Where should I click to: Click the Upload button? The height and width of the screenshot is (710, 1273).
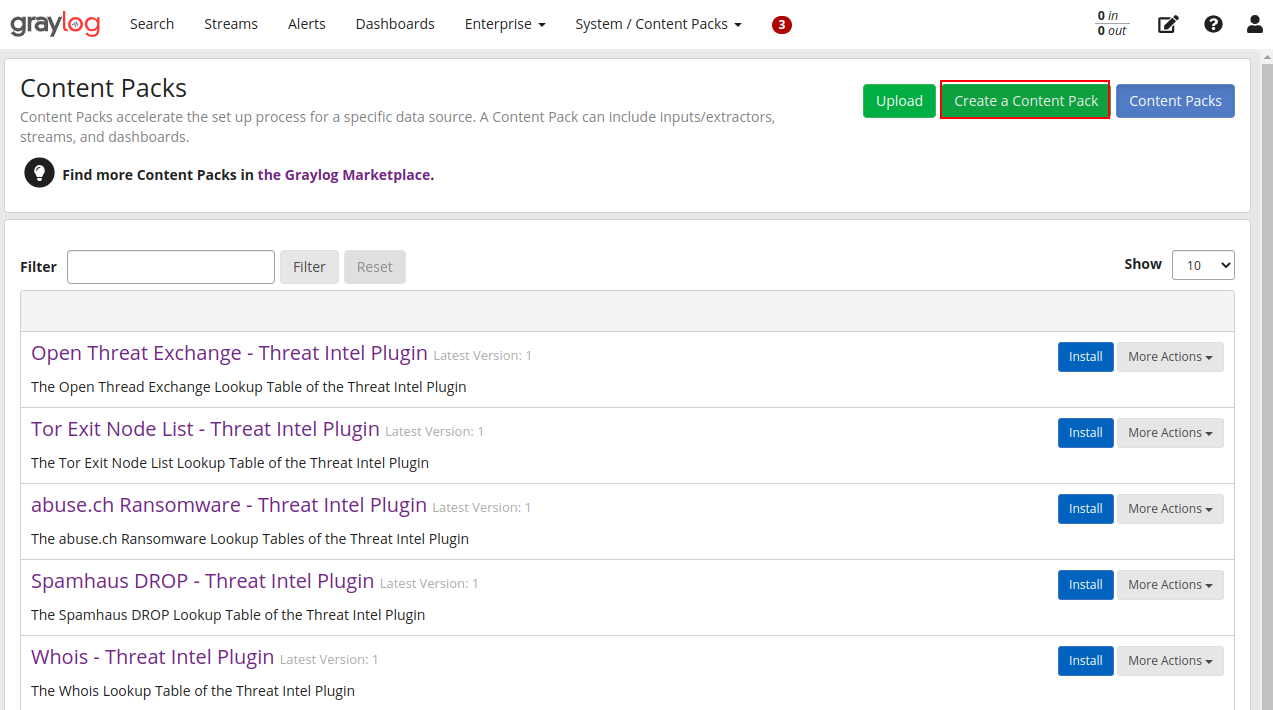899,101
